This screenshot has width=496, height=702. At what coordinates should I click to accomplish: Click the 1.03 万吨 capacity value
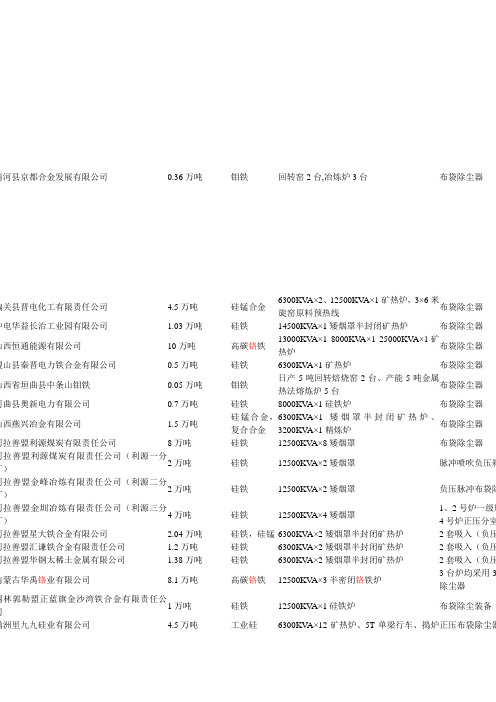[184, 326]
